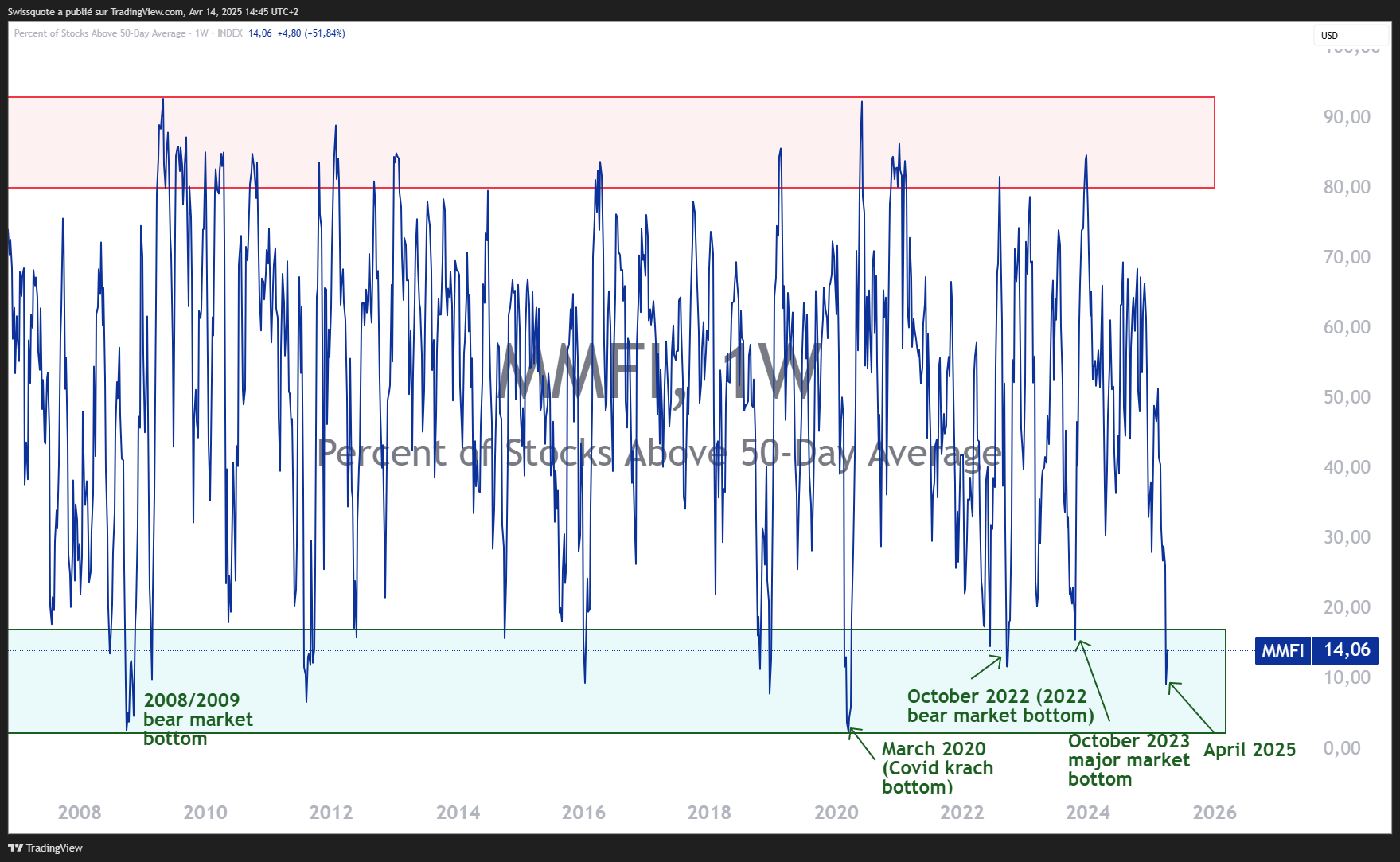Click the 2010 label on time axis

[205, 813]
